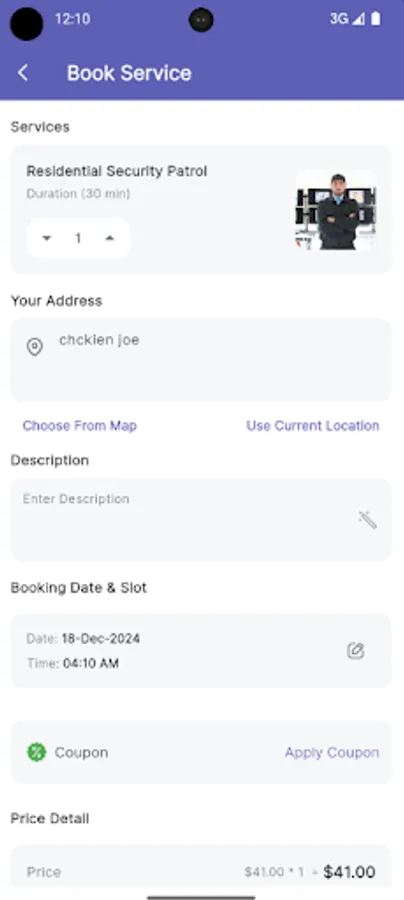The image size is (404, 900).
Task: Tap the magic wand icon in description
Action: [368, 519]
